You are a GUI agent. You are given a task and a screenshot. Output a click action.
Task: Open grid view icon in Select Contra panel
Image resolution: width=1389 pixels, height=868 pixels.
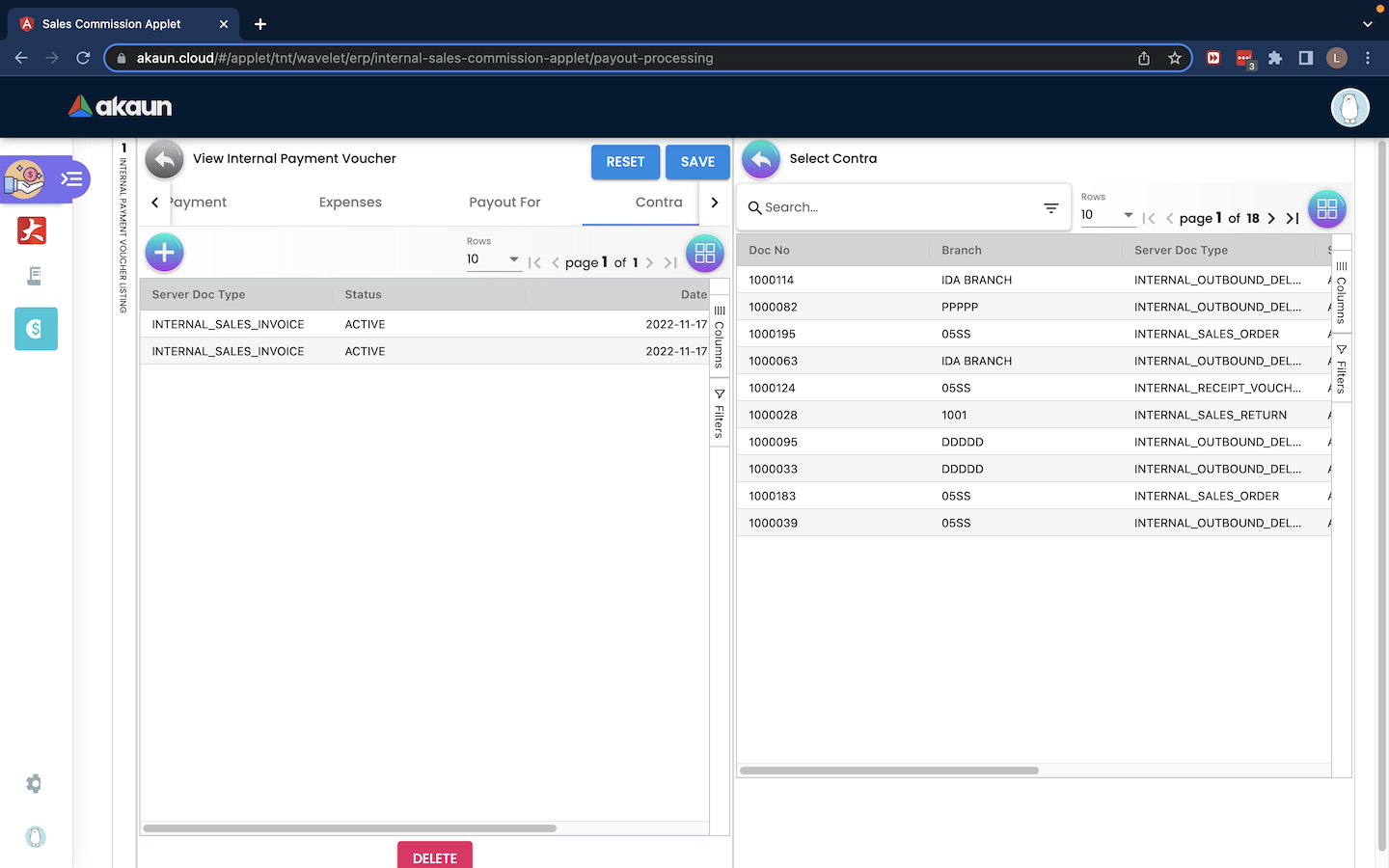pyautogui.click(x=1326, y=208)
